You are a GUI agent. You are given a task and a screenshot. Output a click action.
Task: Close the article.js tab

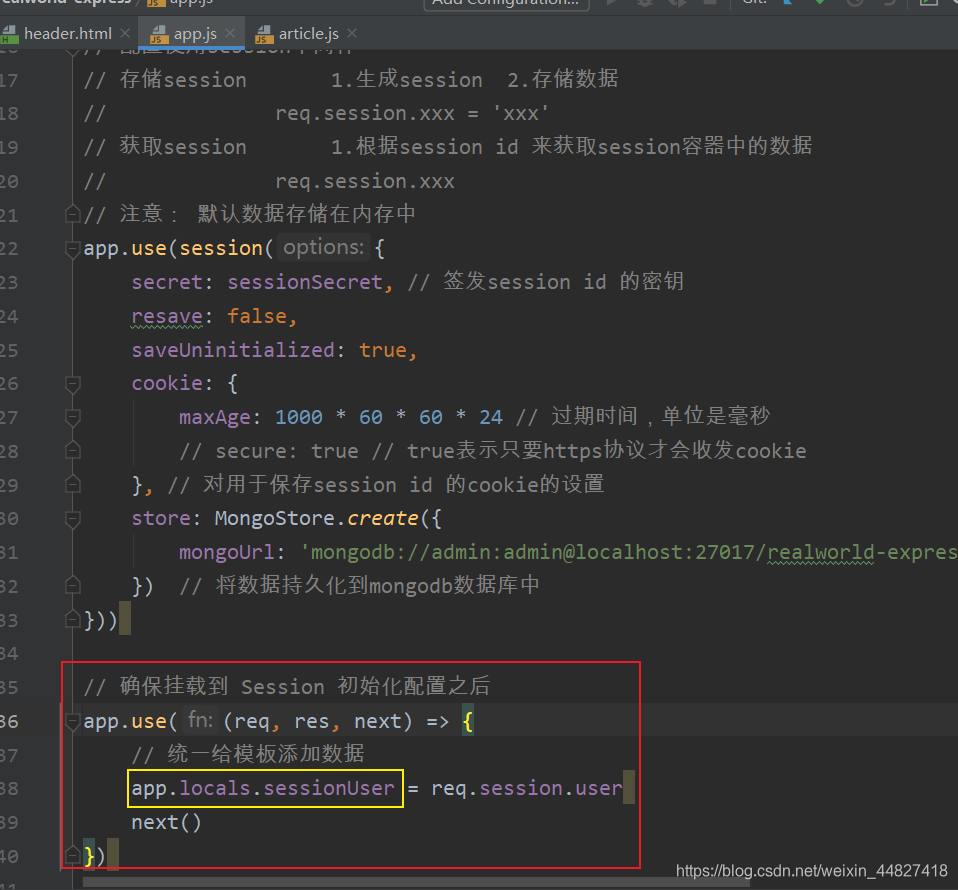pos(351,33)
